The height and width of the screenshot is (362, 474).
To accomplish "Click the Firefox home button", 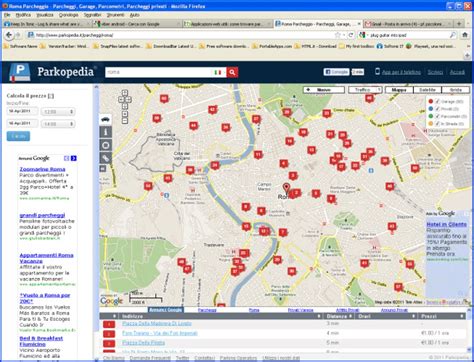I will pyautogui.click(x=465, y=35).
